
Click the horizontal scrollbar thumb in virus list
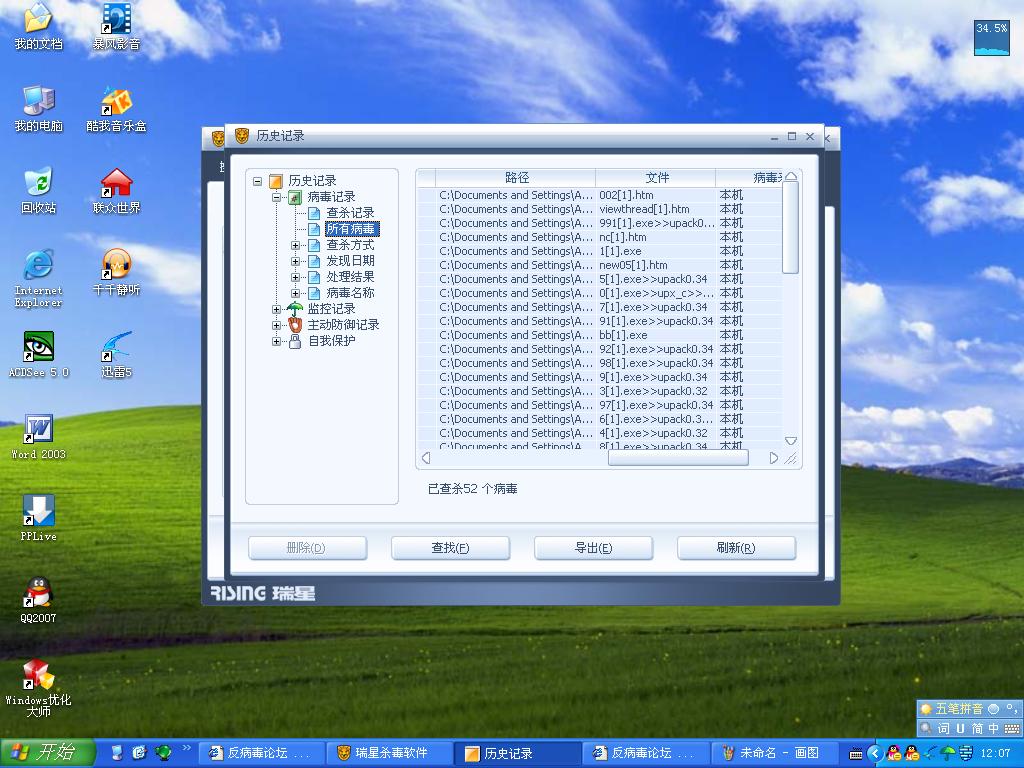(678, 458)
